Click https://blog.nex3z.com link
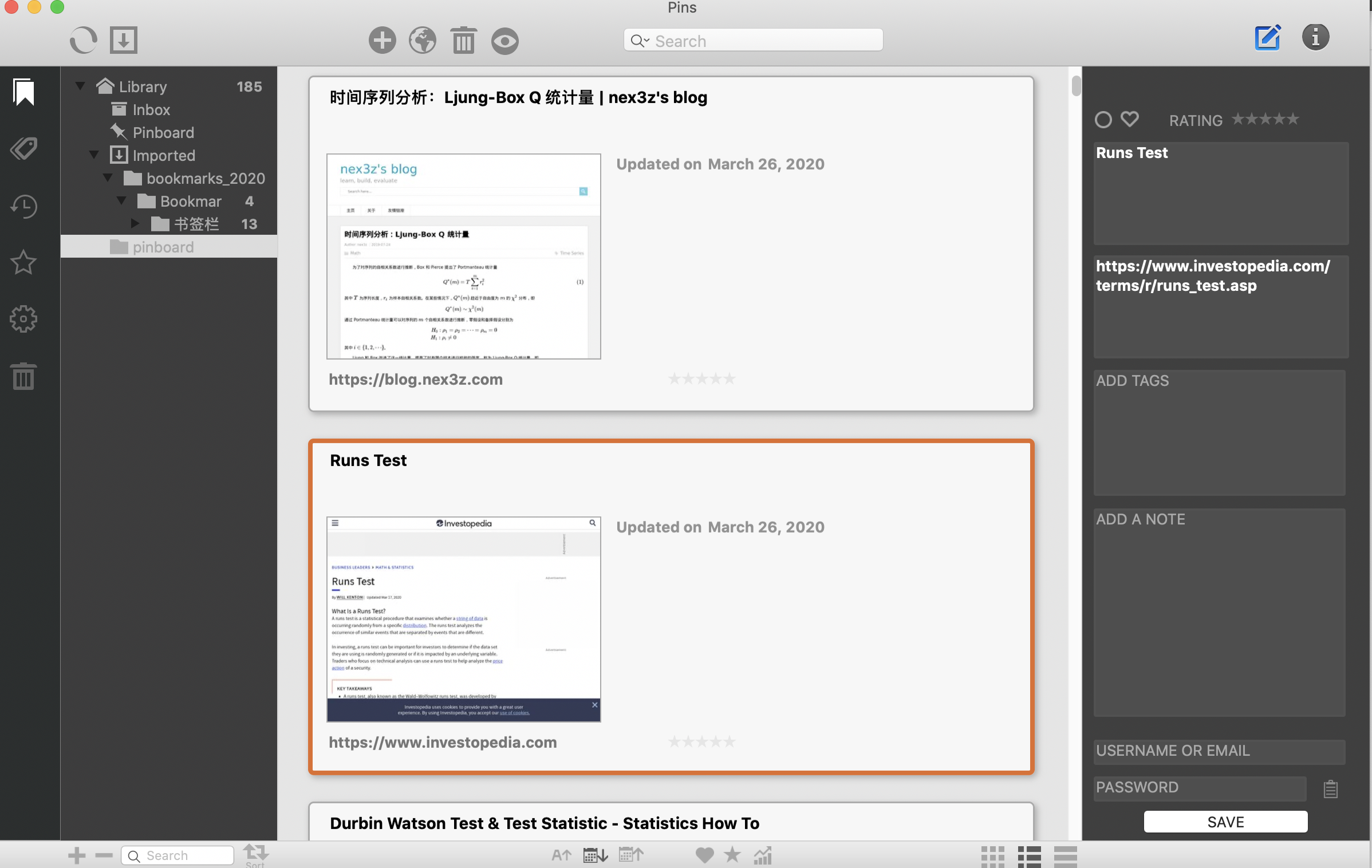 pyautogui.click(x=416, y=379)
